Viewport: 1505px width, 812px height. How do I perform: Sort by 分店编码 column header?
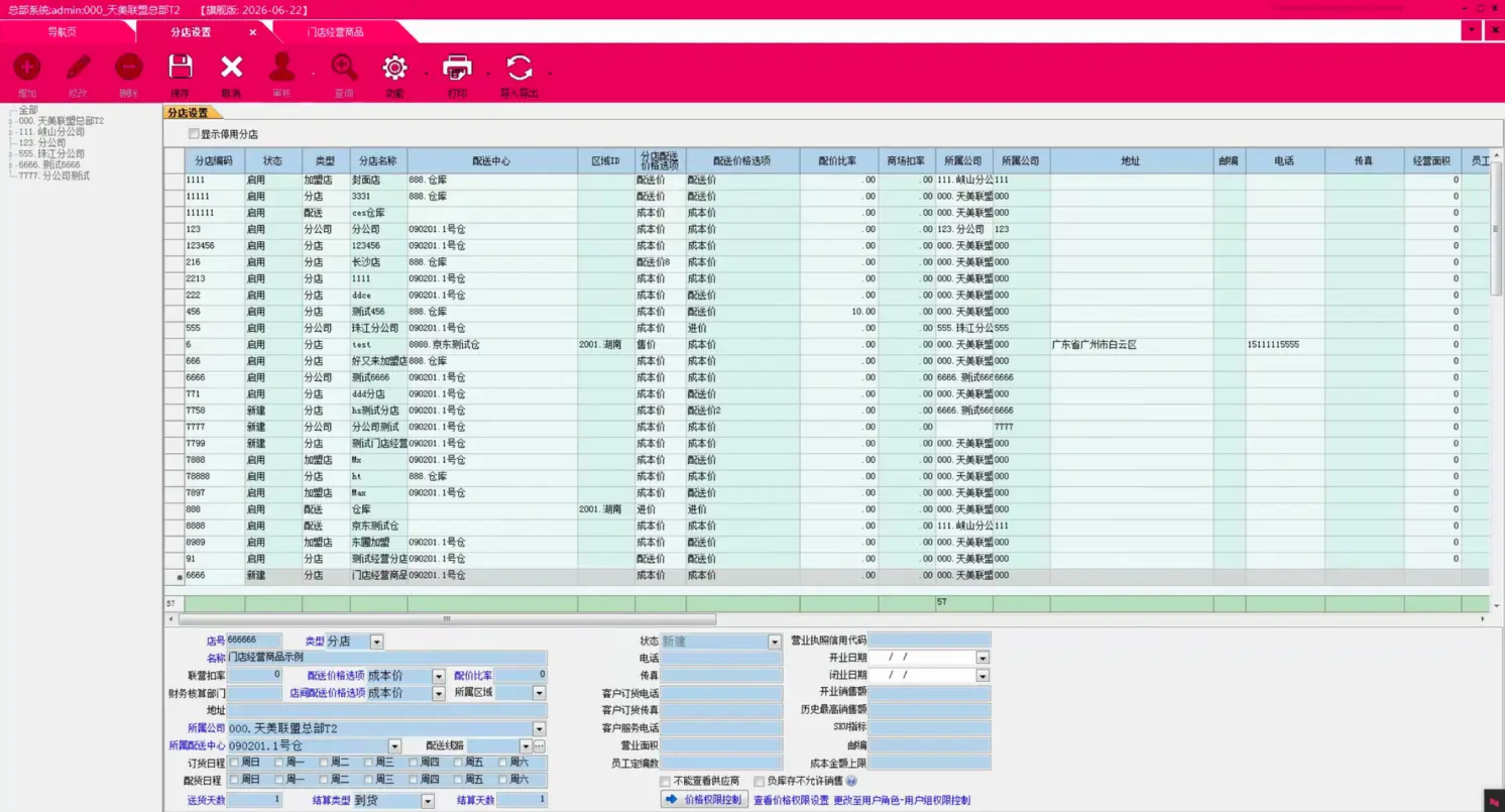coord(214,160)
